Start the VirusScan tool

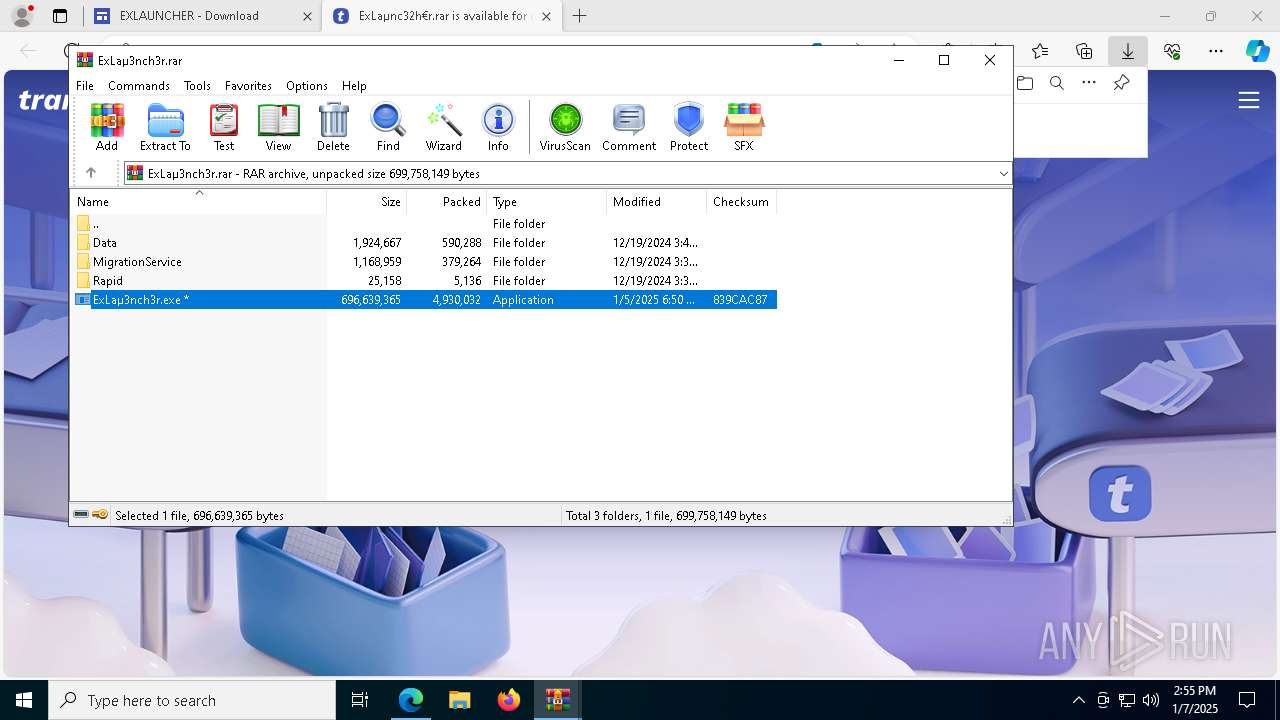tap(565, 127)
